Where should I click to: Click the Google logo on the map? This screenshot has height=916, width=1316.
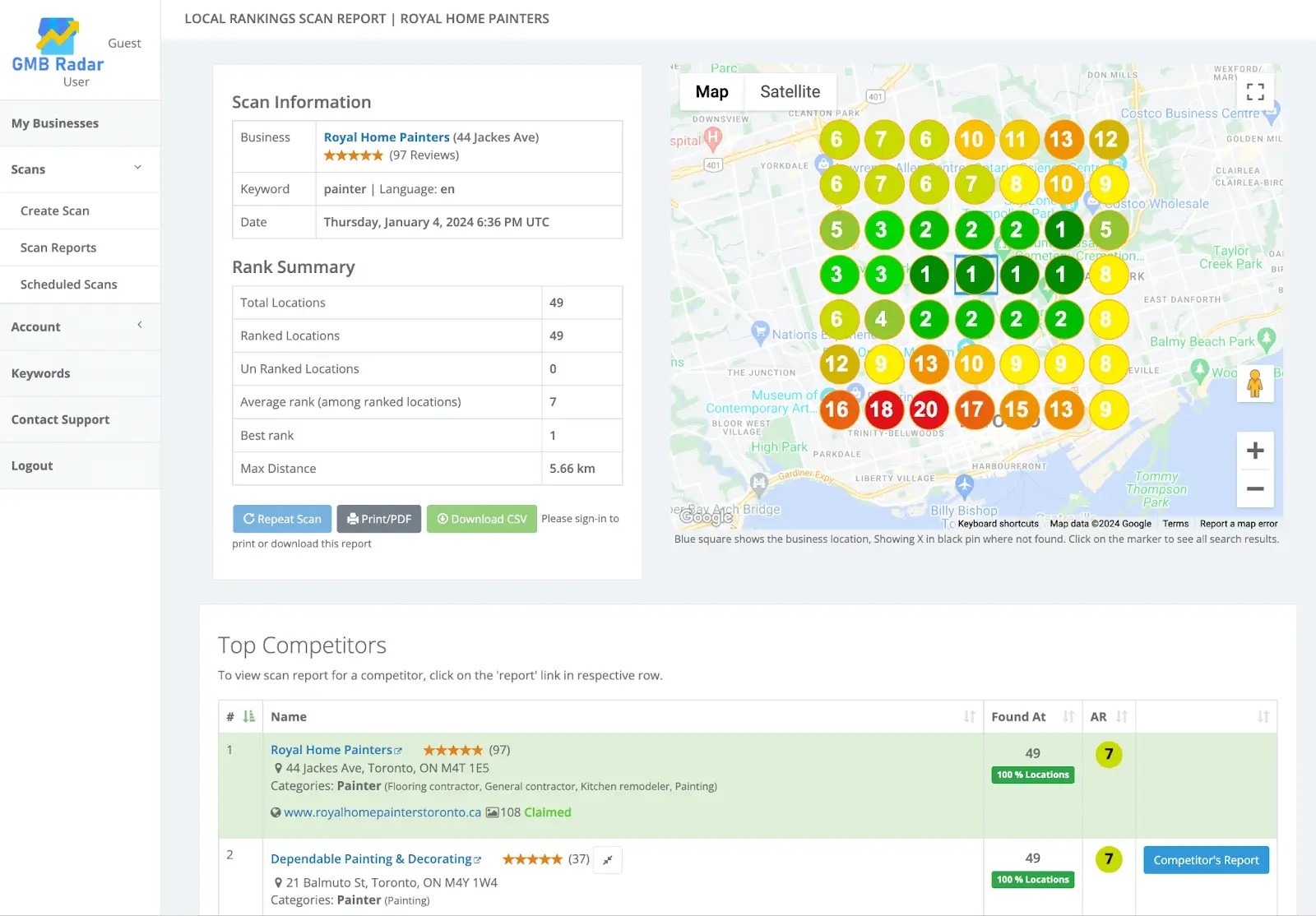[706, 517]
